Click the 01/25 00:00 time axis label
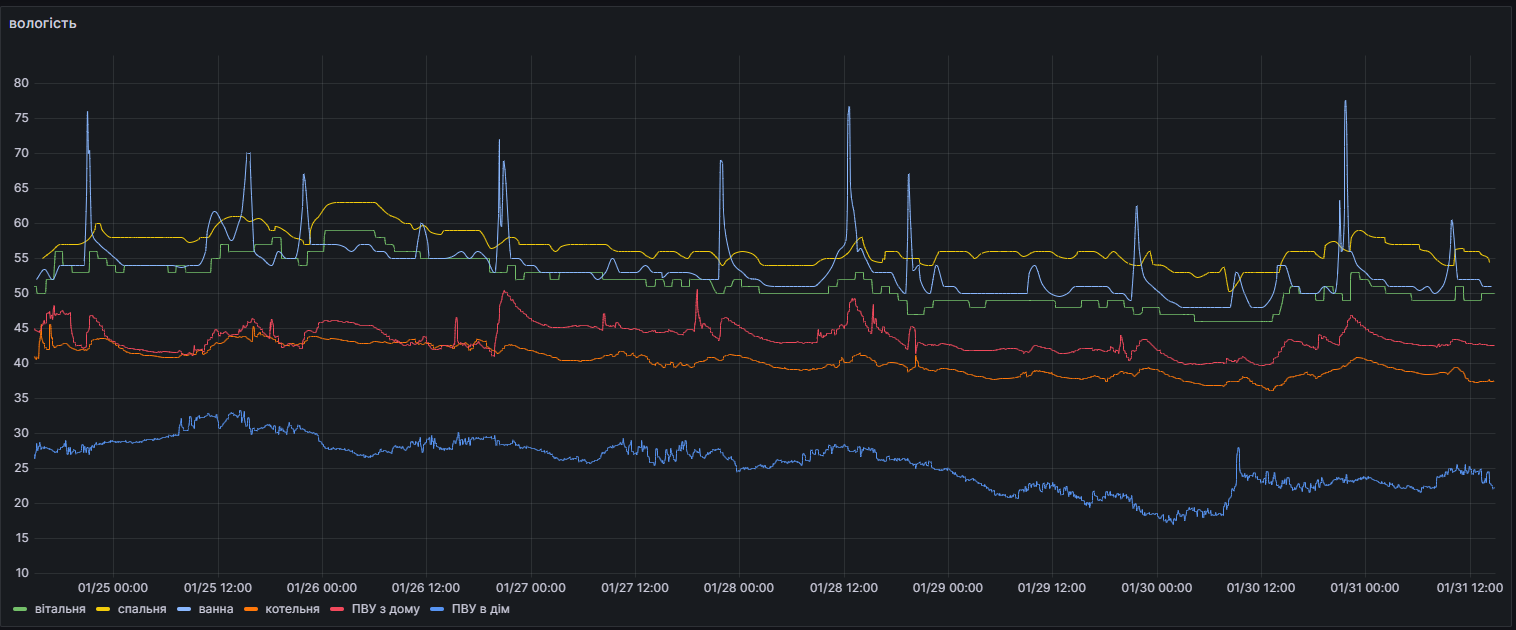 tap(113, 588)
